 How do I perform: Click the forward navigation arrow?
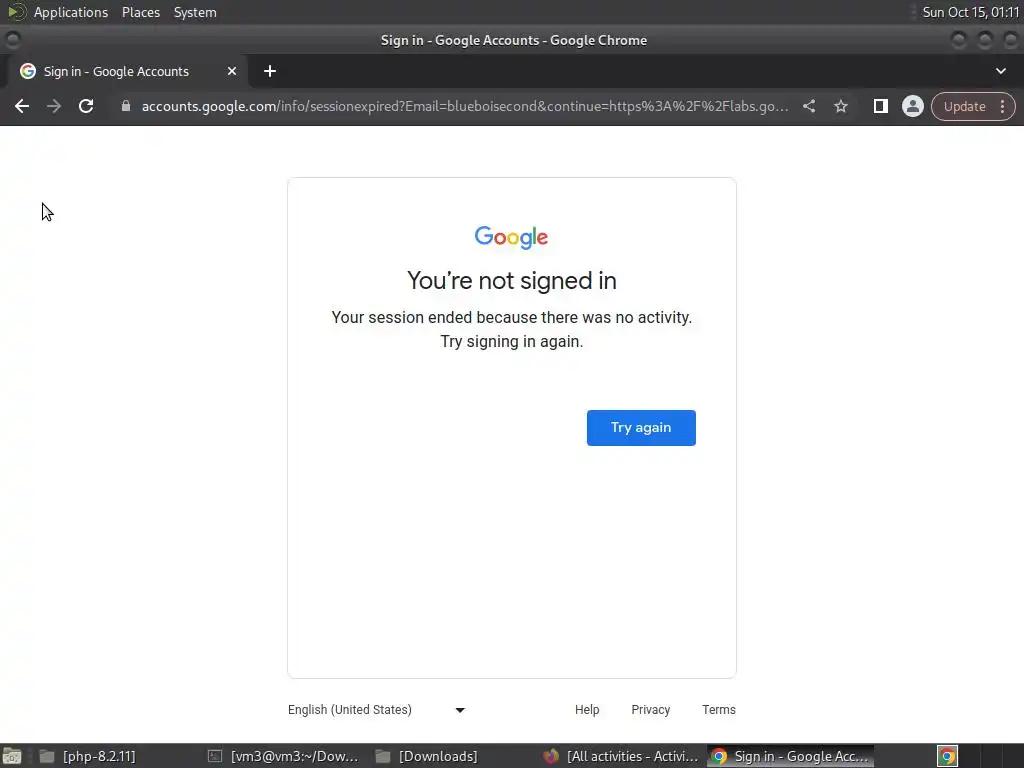[54, 106]
